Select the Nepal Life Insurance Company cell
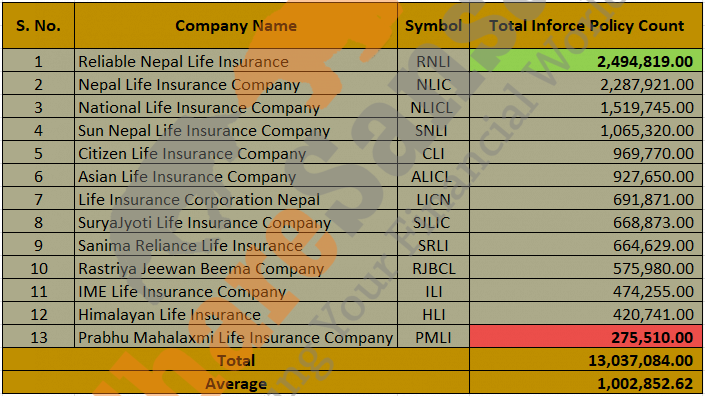 (236, 84)
